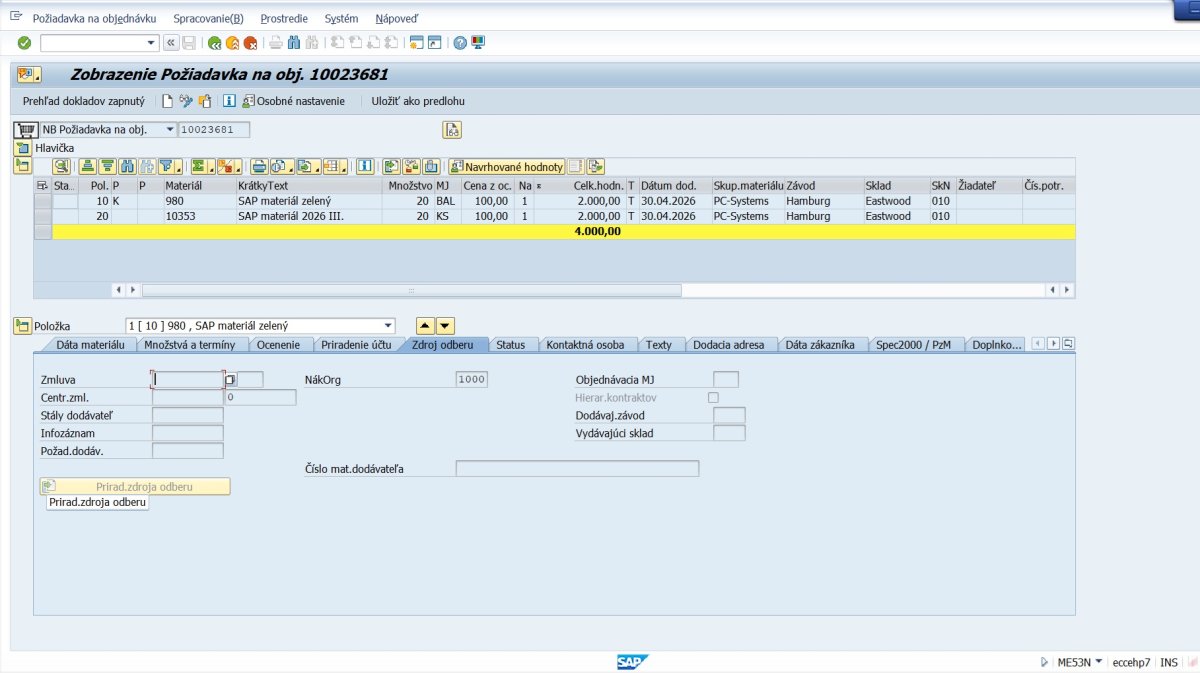Click the green Enter checkmark icon

24,43
